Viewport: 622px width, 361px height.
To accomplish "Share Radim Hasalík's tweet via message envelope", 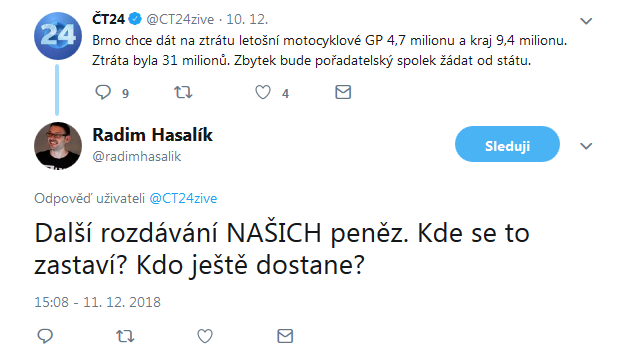I will click(x=285, y=336).
